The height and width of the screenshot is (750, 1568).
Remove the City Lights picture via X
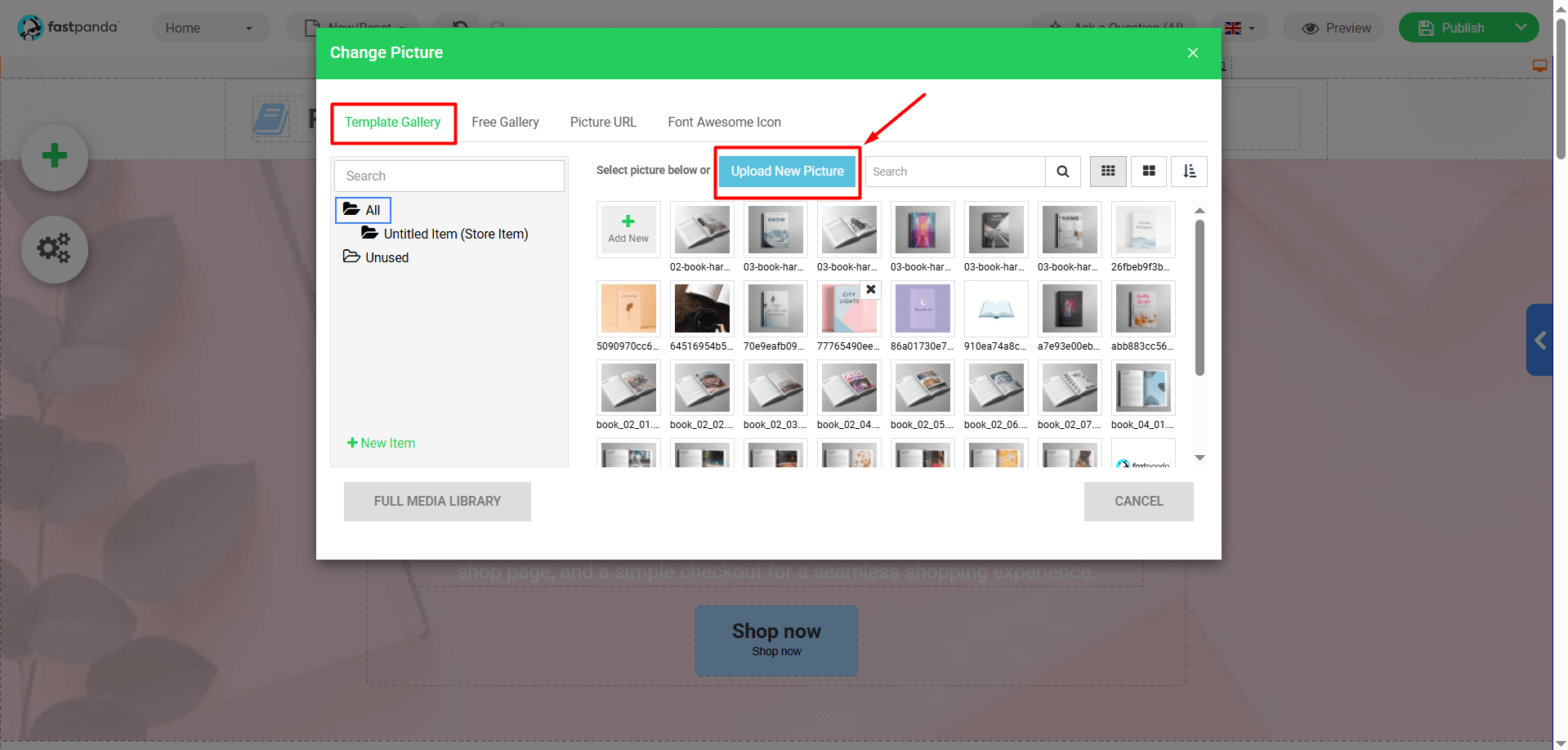(871, 289)
